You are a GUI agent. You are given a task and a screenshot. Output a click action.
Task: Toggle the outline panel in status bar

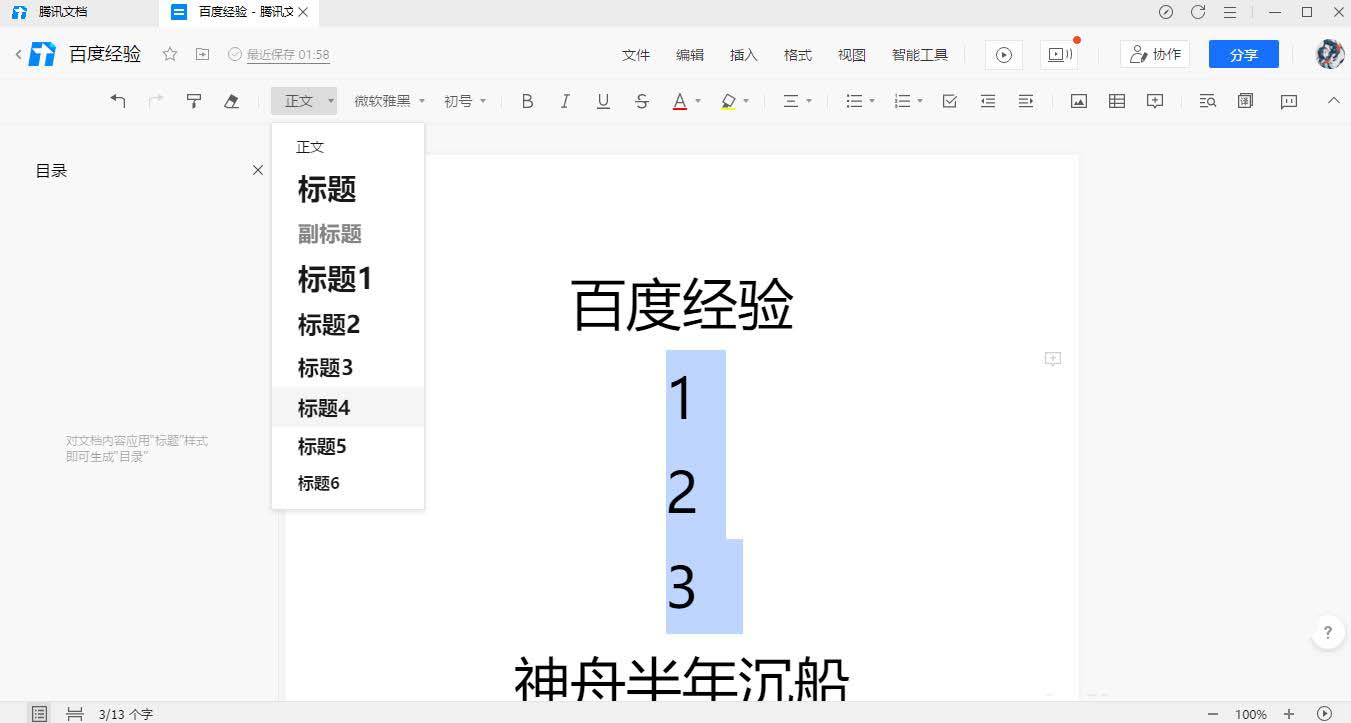pyautogui.click(x=39, y=714)
